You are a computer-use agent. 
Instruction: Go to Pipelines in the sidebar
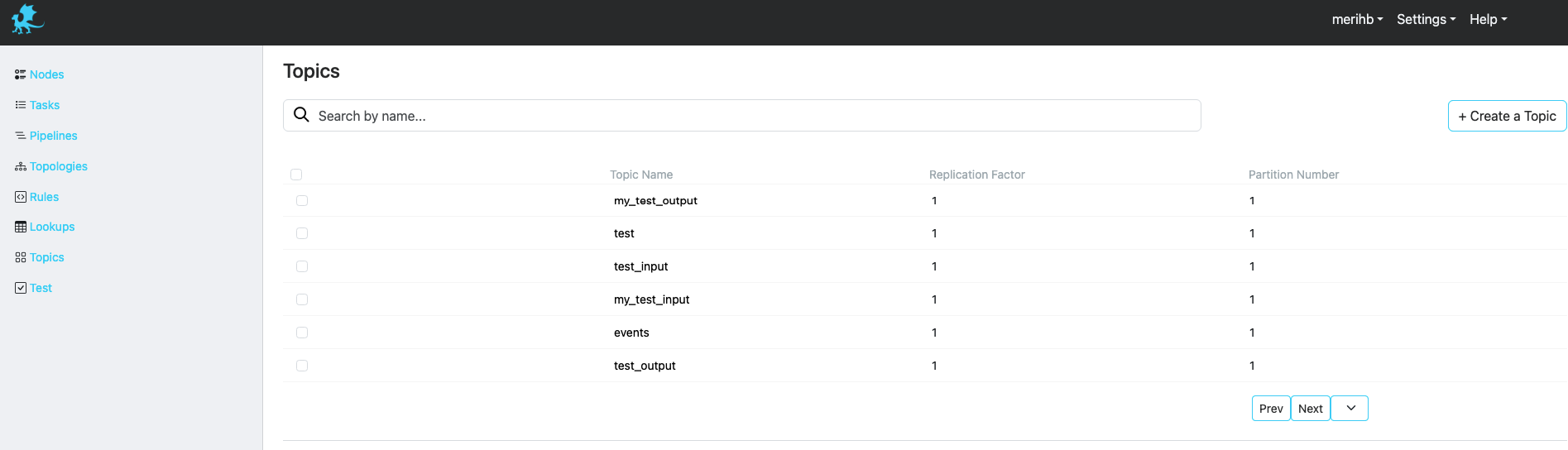click(53, 136)
